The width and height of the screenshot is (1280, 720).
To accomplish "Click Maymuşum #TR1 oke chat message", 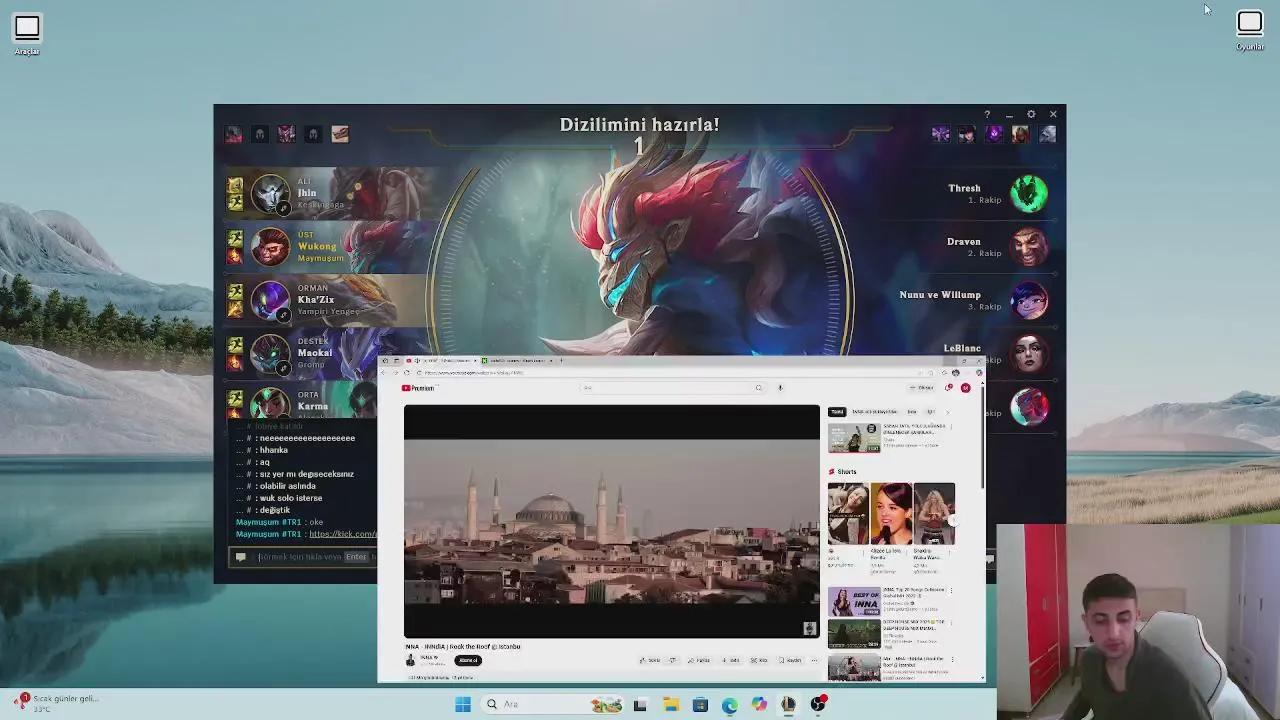I will point(279,522).
